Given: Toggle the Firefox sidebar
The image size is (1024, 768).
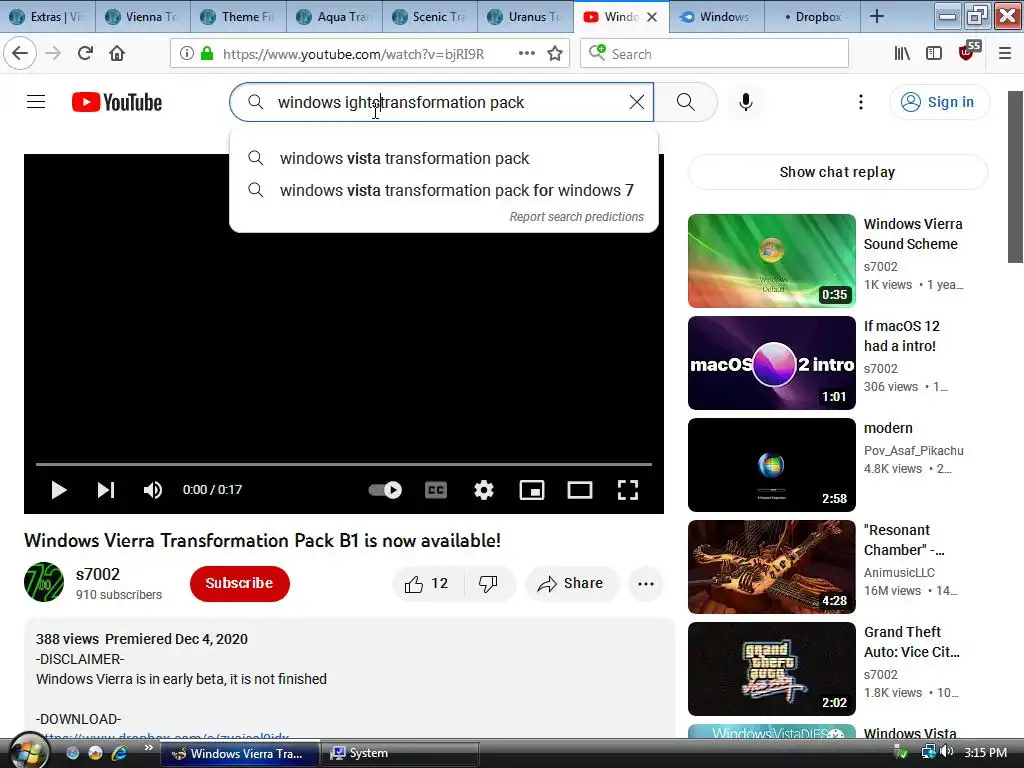Looking at the screenshot, I should (934, 54).
